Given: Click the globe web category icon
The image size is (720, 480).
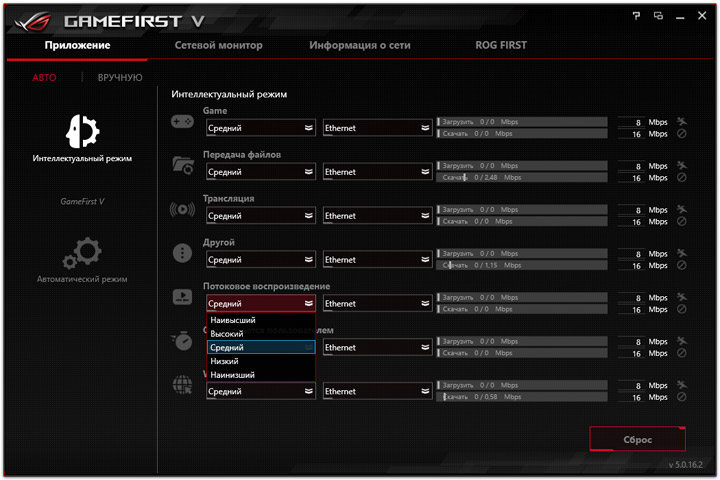Looking at the screenshot, I should point(182,384).
